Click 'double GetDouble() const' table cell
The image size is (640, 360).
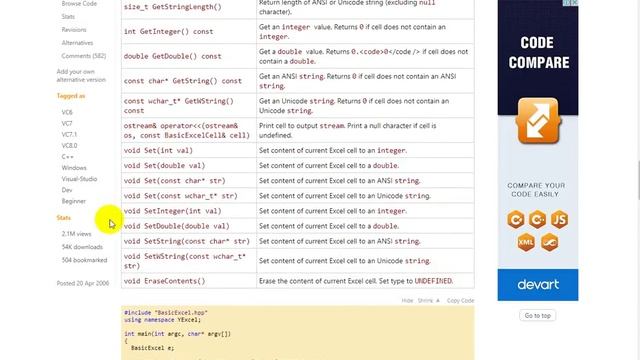(x=189, y=56)
